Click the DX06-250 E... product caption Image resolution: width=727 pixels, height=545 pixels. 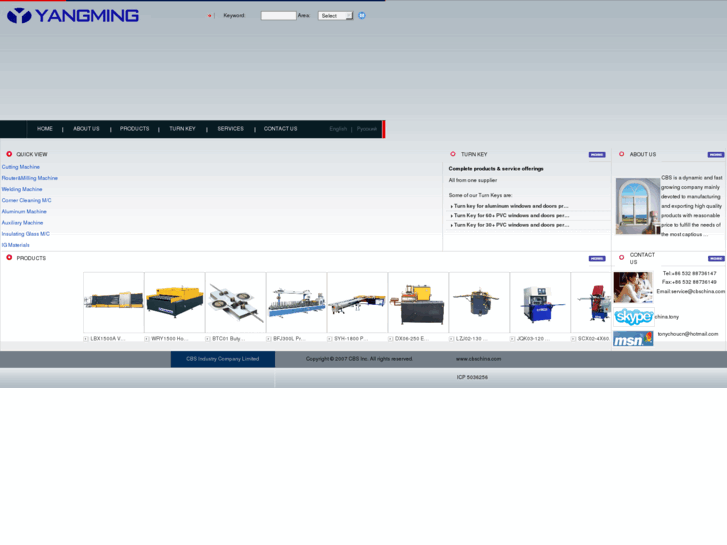click(412, 339)
